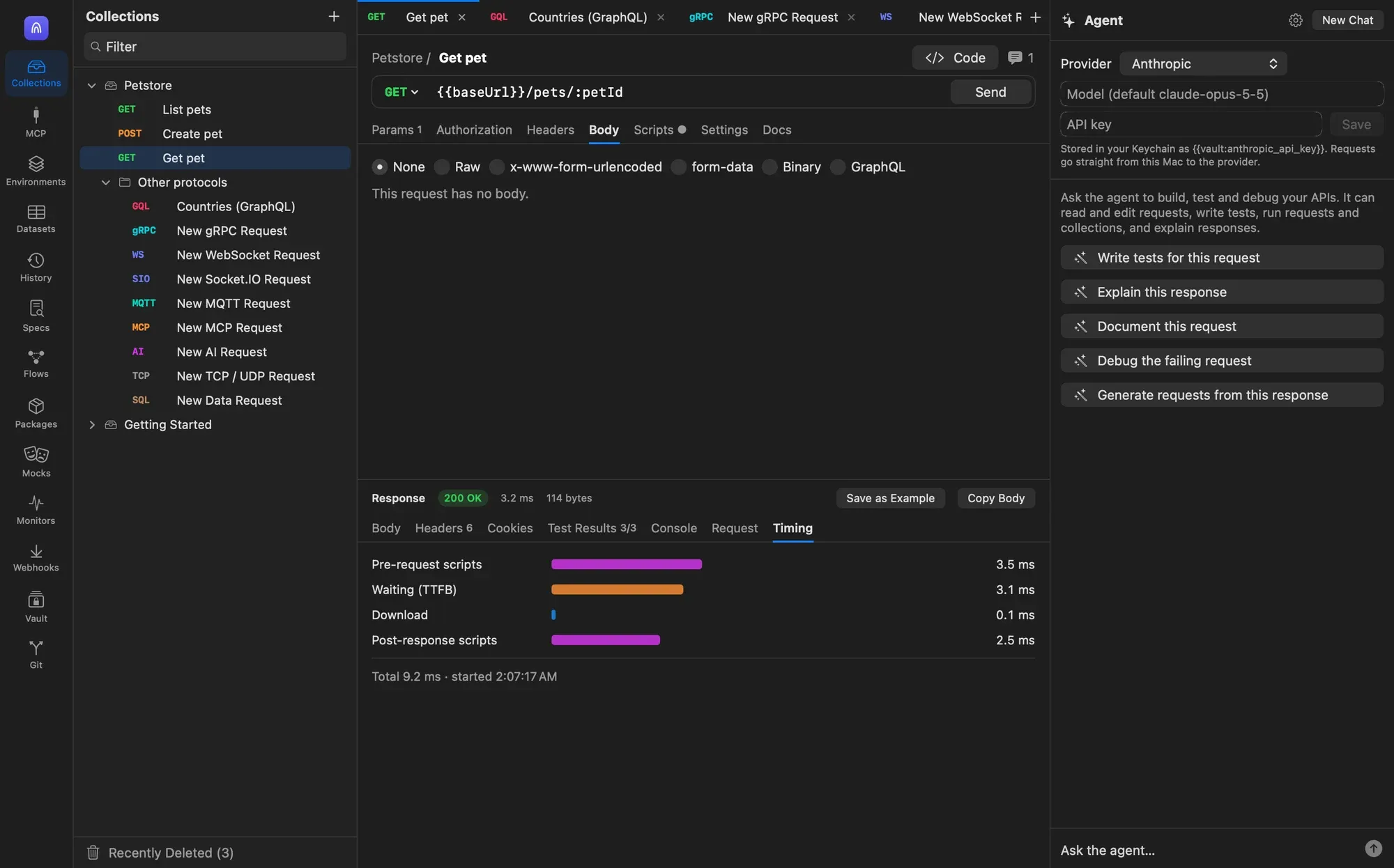Open the MCP sidebar section
The image size is (1394, 868).
pyautogui.click(x=36, y=122)
